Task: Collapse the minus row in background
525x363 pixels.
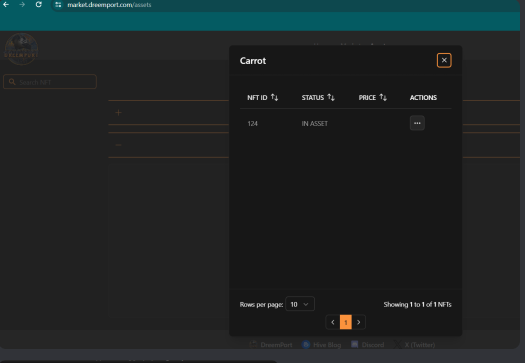Action: pos(119,145)
